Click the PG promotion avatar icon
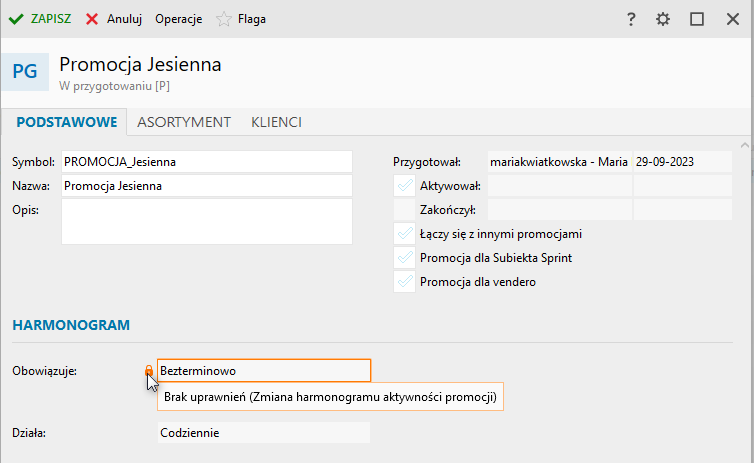754x463 pixels. click(24, 71)
